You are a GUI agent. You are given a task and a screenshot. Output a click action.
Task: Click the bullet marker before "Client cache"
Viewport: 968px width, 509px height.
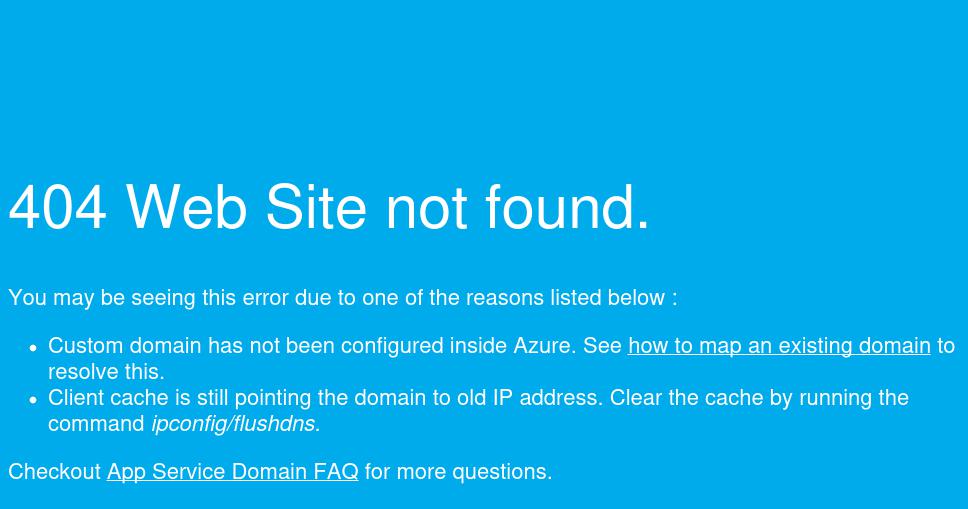pos(33,400)
